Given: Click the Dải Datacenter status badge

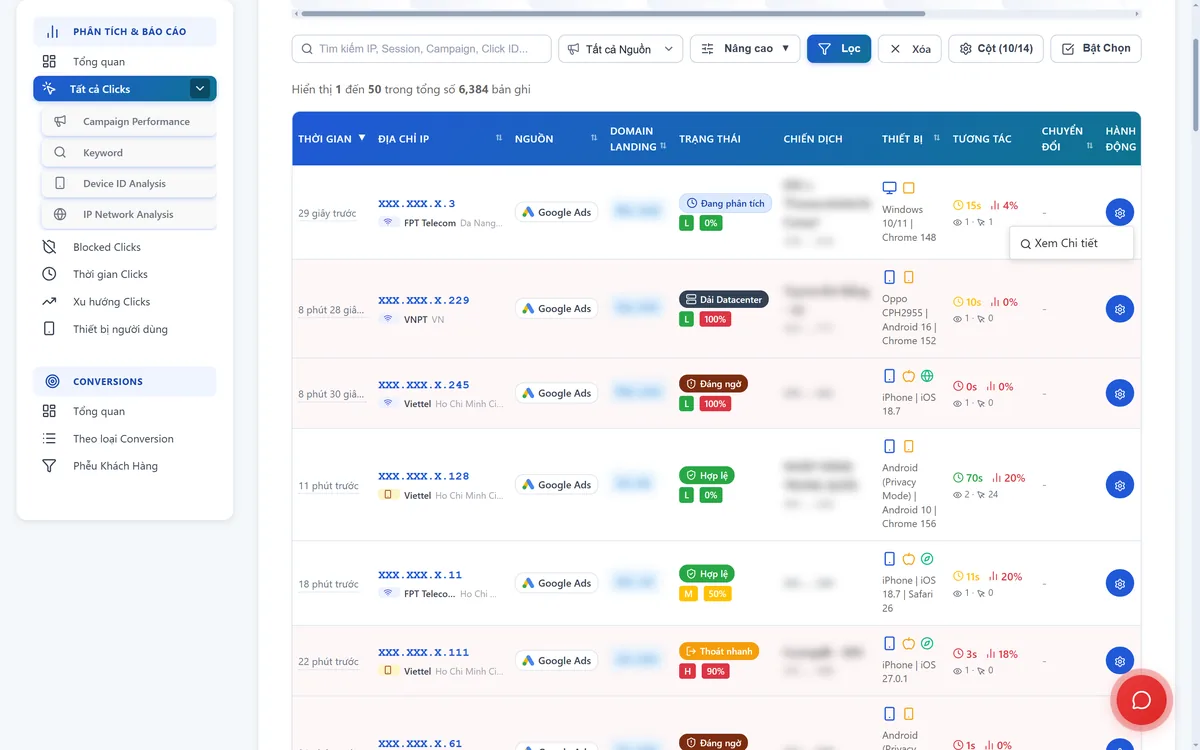Looking at the screenshot, I should (724, 299).
